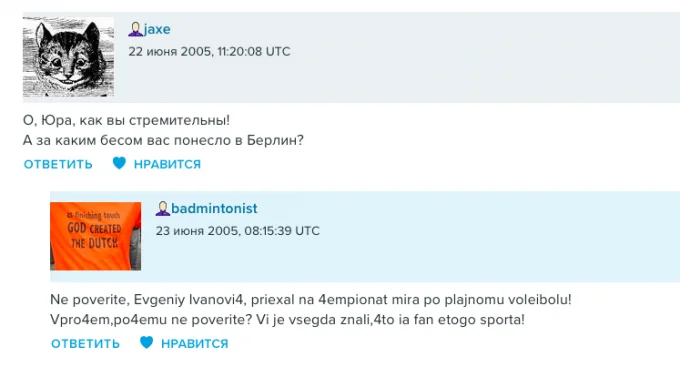Screen dimensions: 680x367
Task: Click the line starting 'Vpro4em,po4emu ne poverite?'
Action: tap(288, 320)
